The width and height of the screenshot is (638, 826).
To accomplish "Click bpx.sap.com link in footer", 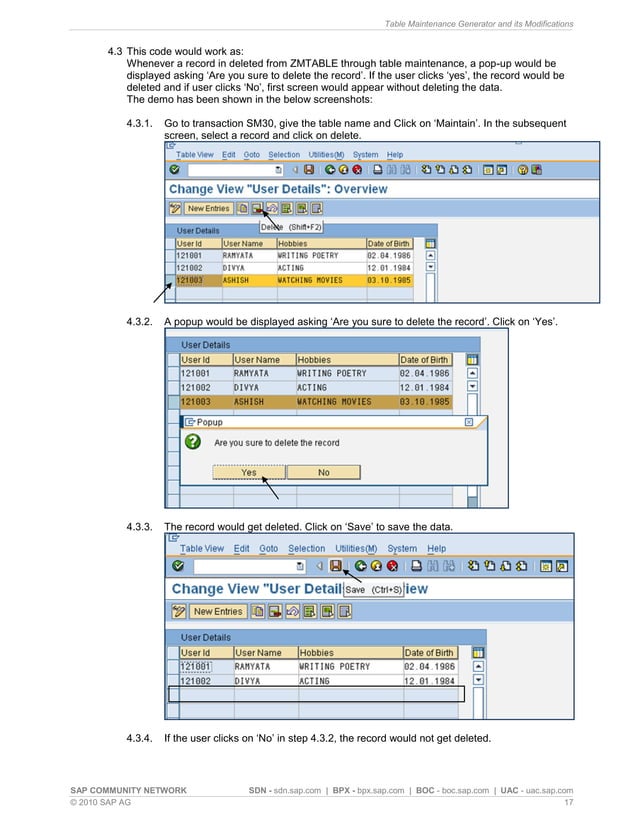I will 381,791.
